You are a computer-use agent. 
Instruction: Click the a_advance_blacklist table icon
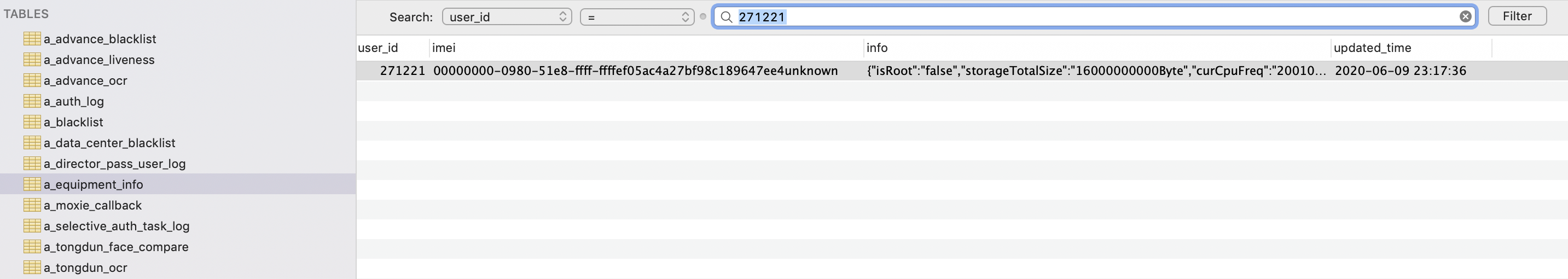tap(32, 38)
